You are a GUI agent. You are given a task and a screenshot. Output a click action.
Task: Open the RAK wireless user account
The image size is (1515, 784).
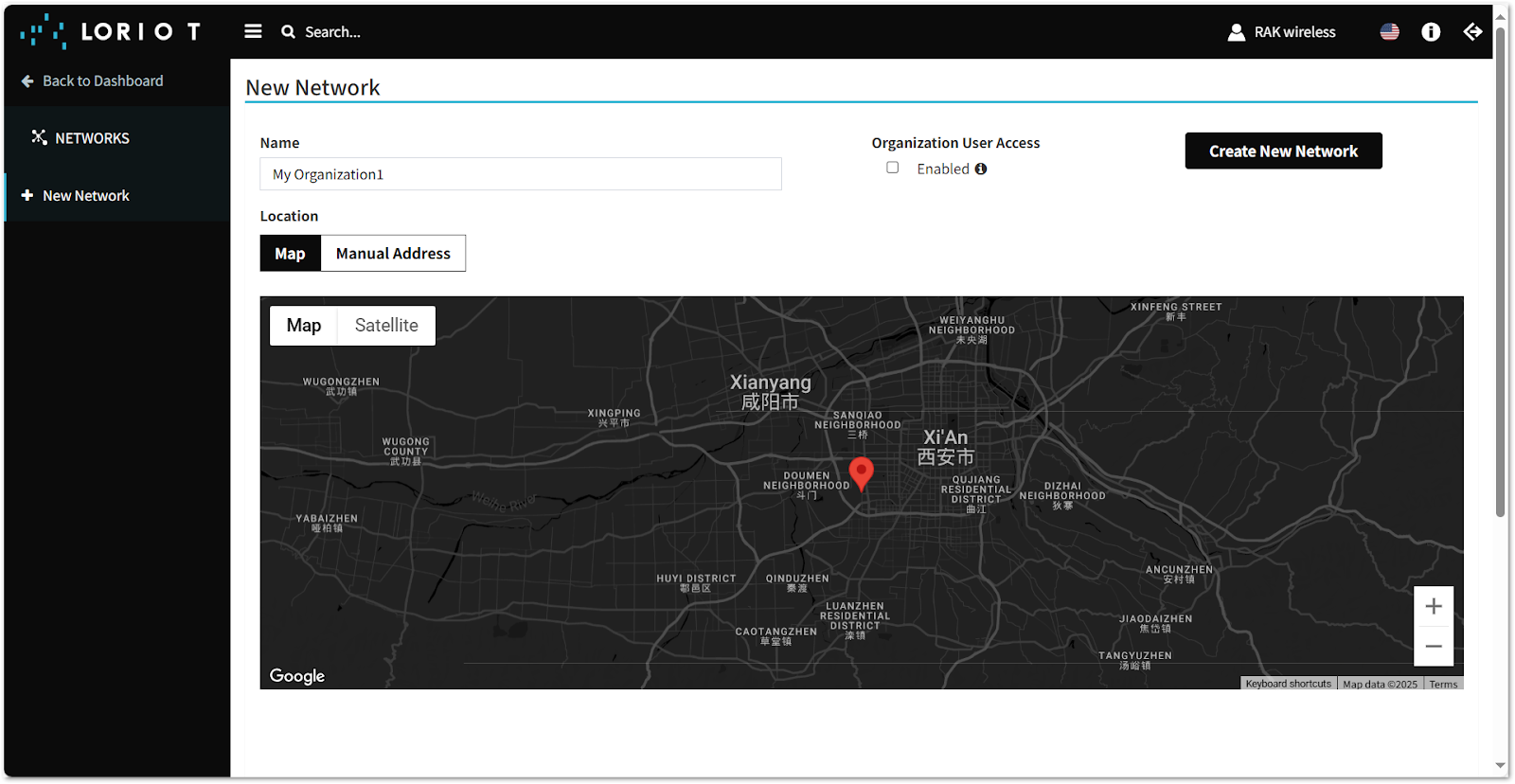tap(1281, 32)
